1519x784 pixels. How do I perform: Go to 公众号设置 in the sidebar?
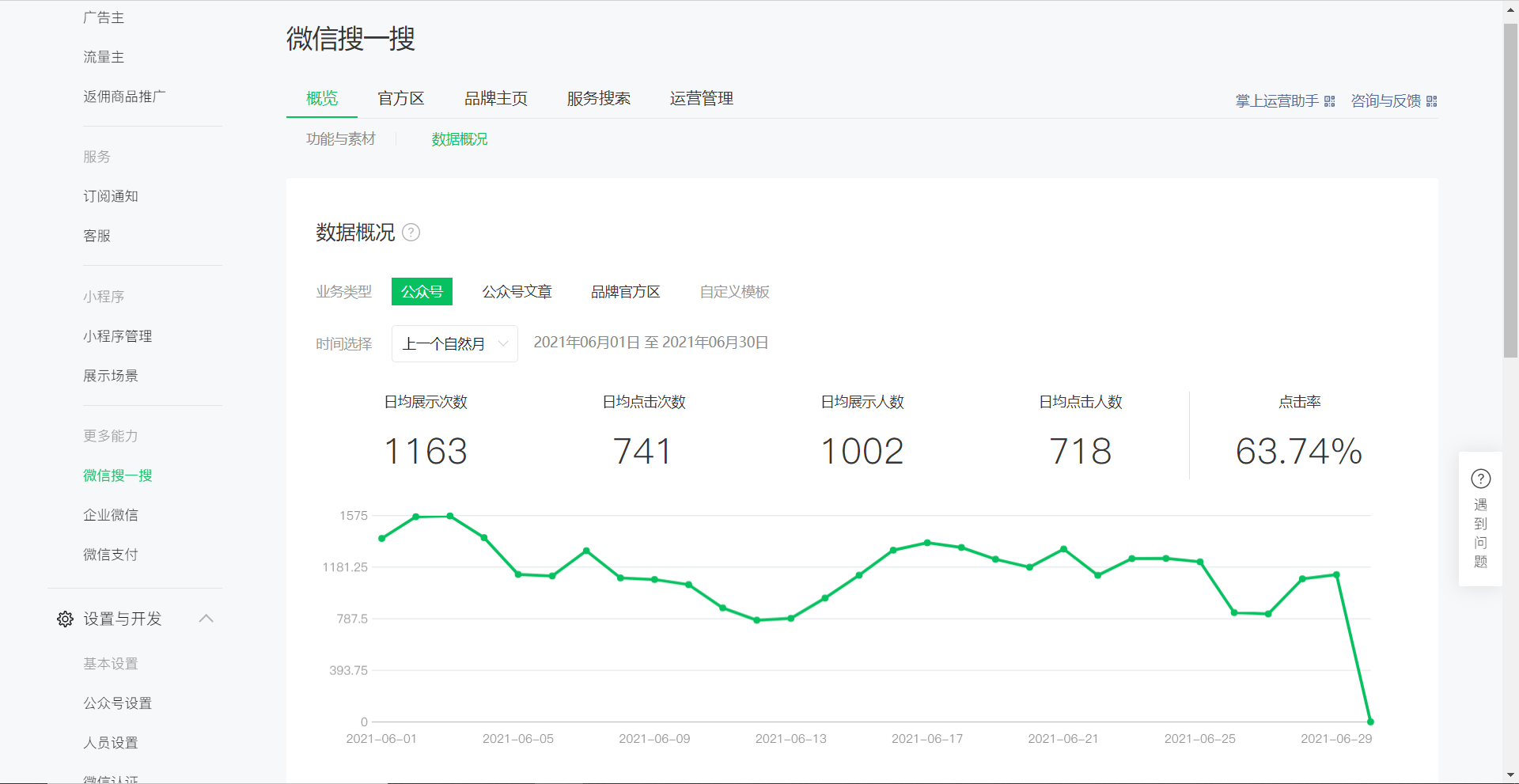[x=118, y=703]
